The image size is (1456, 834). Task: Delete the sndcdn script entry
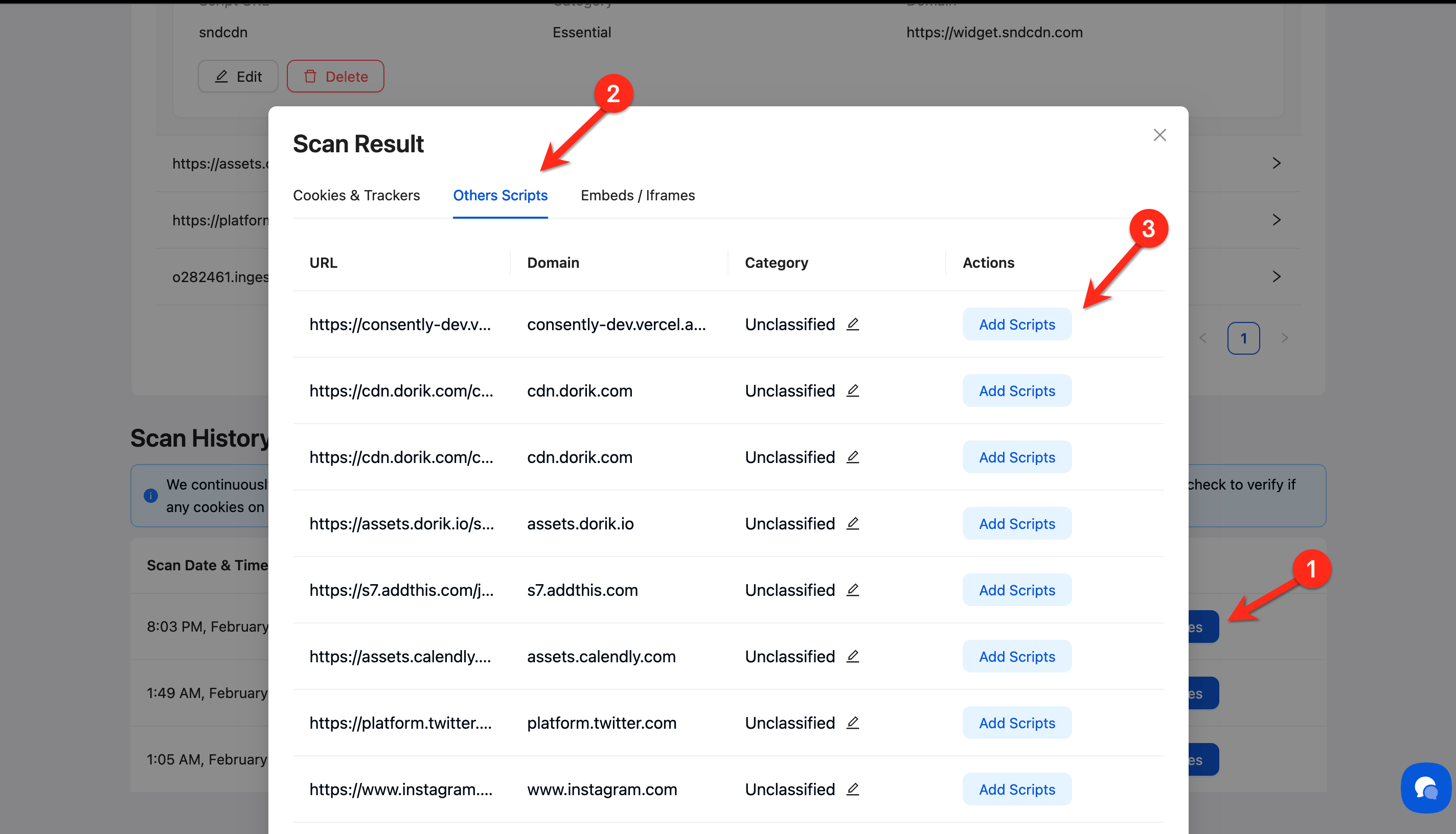(335, 76)
